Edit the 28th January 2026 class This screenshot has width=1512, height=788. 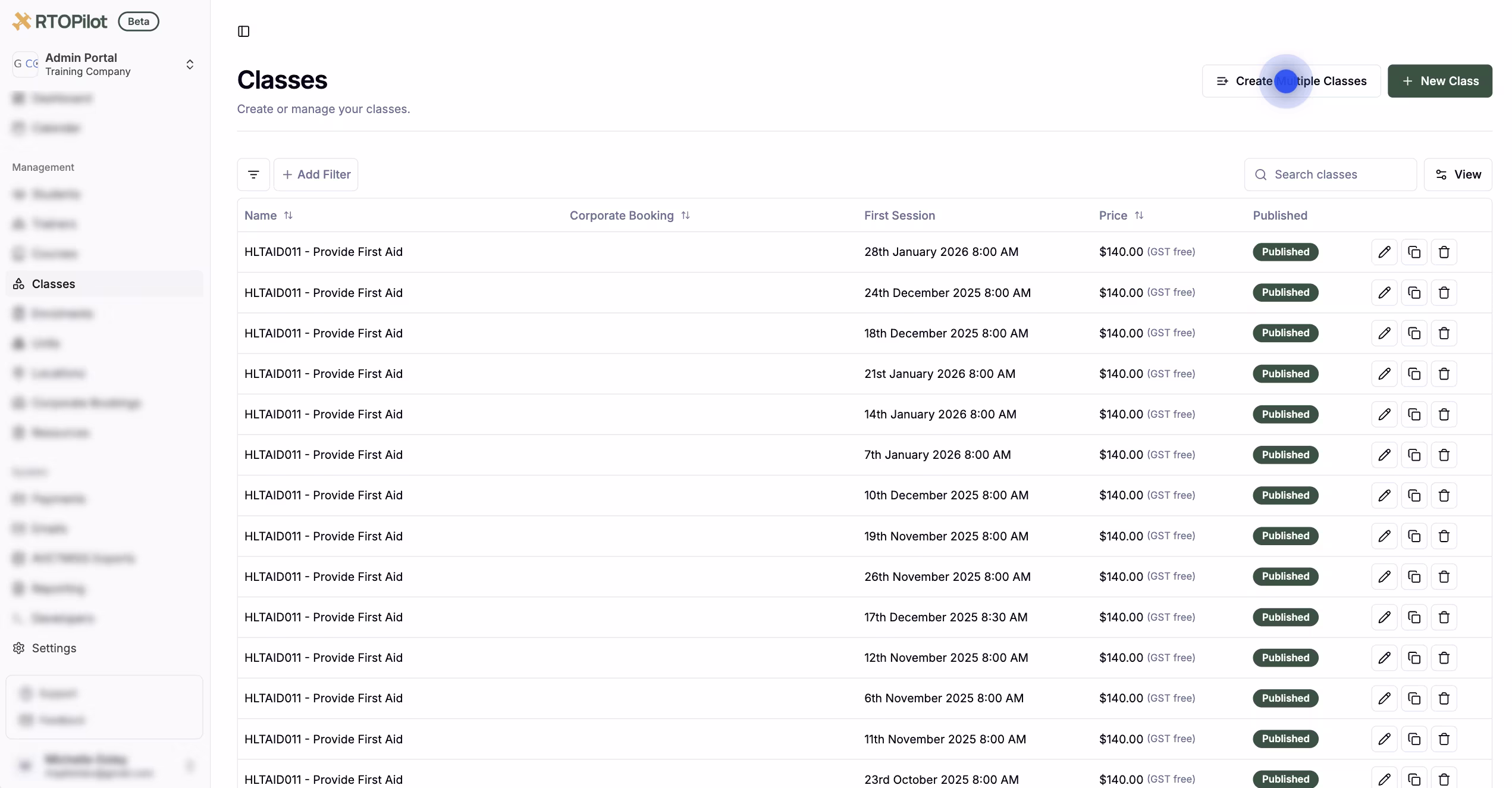point(1384,252)
